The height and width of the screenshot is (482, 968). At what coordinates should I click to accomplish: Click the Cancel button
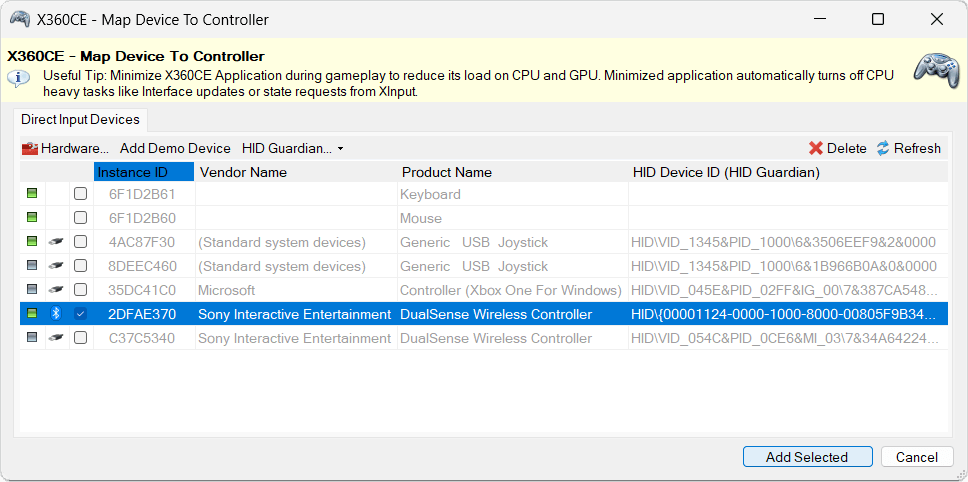click(916, 457)
